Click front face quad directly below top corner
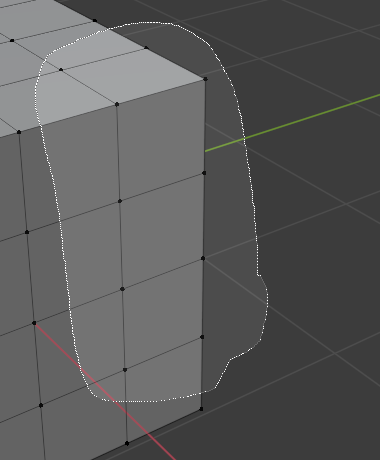 pos(161,140)
